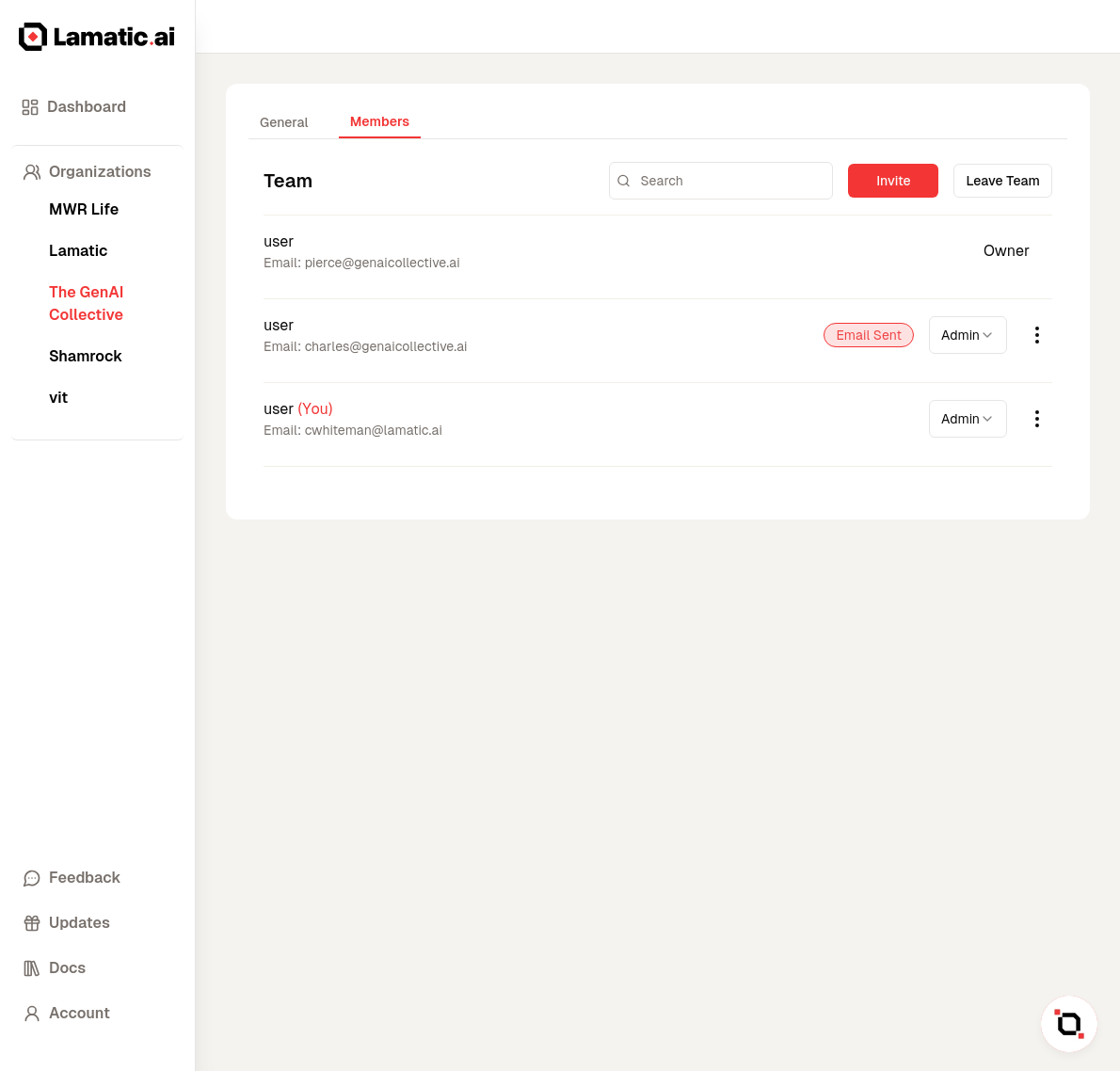Open the Updates gift icon
The width and height of the screenshot is (1120, 1071).
pyautogui.click(x=32, y=923)
